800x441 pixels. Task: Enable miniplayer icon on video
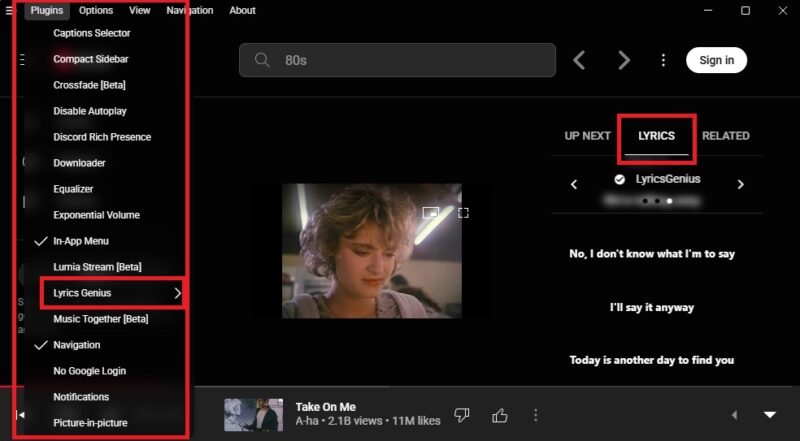click(x=431, y=212)
